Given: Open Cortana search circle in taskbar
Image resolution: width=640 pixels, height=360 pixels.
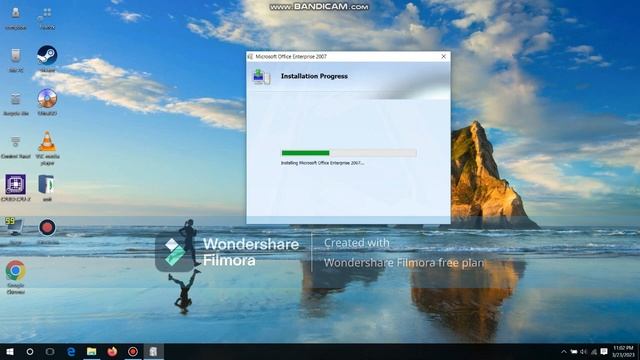Looking at the screenshot, I should (30, 351).
